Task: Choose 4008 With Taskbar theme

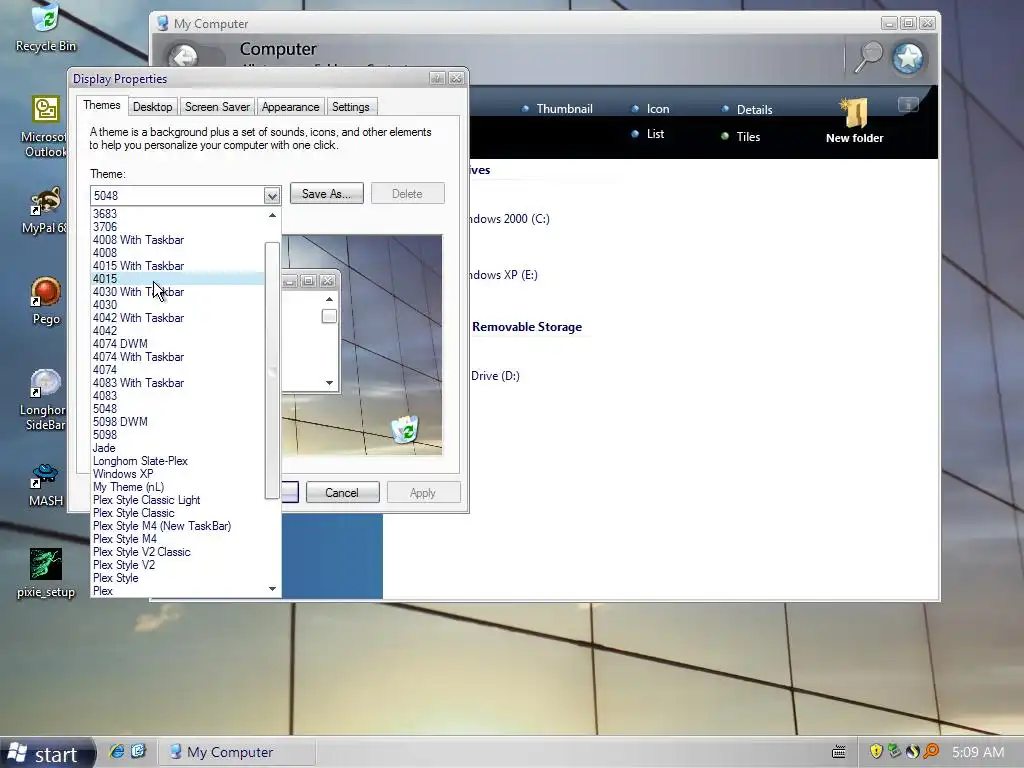Action: pos(178,240)
